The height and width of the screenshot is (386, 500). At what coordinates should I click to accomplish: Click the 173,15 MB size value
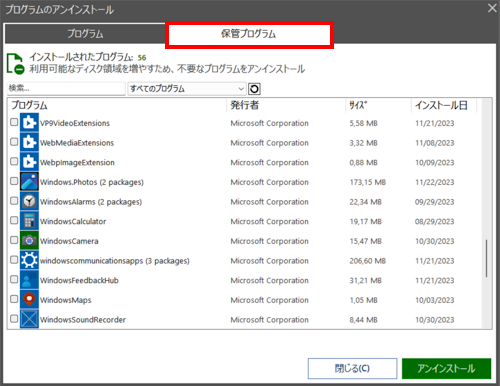coord(368,182)
